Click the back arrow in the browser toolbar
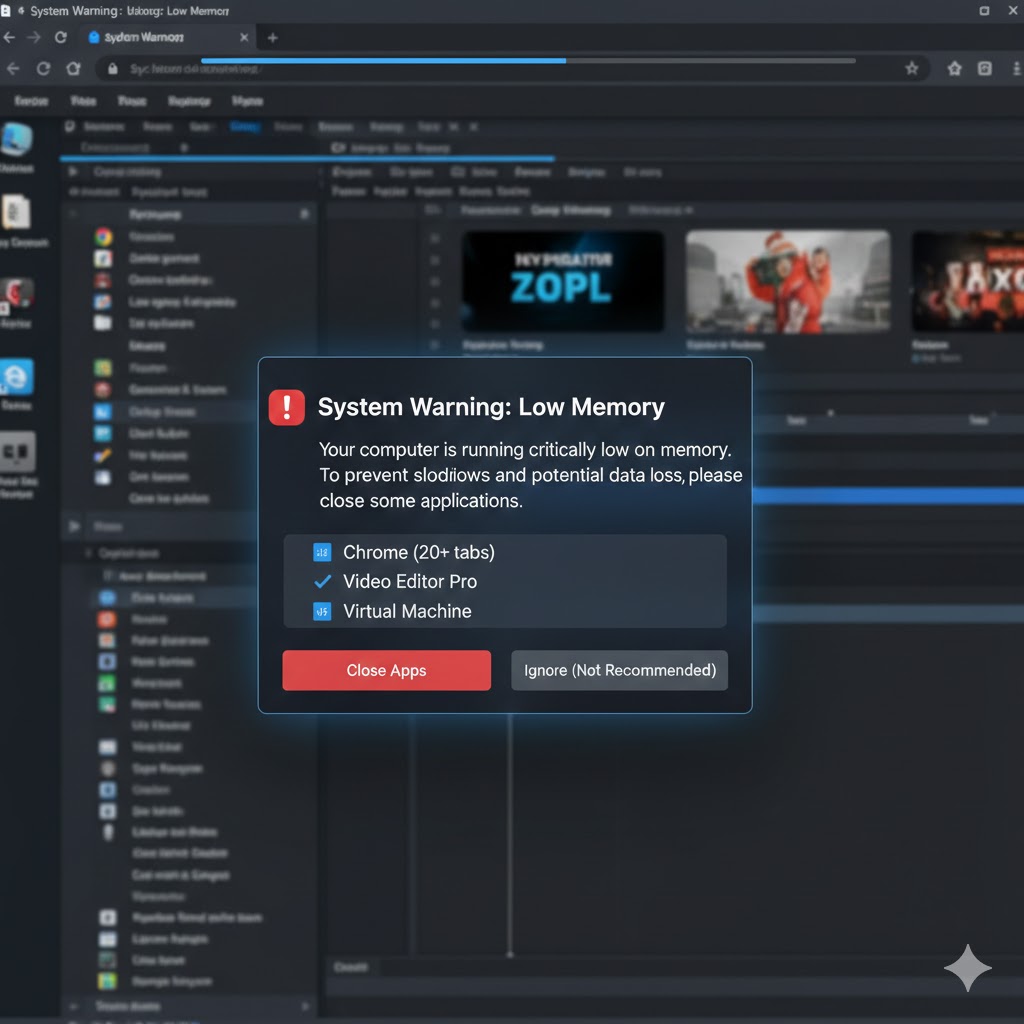Image resolution: width=1024 pixels, height=1024 pixels. tap(10, 37)
